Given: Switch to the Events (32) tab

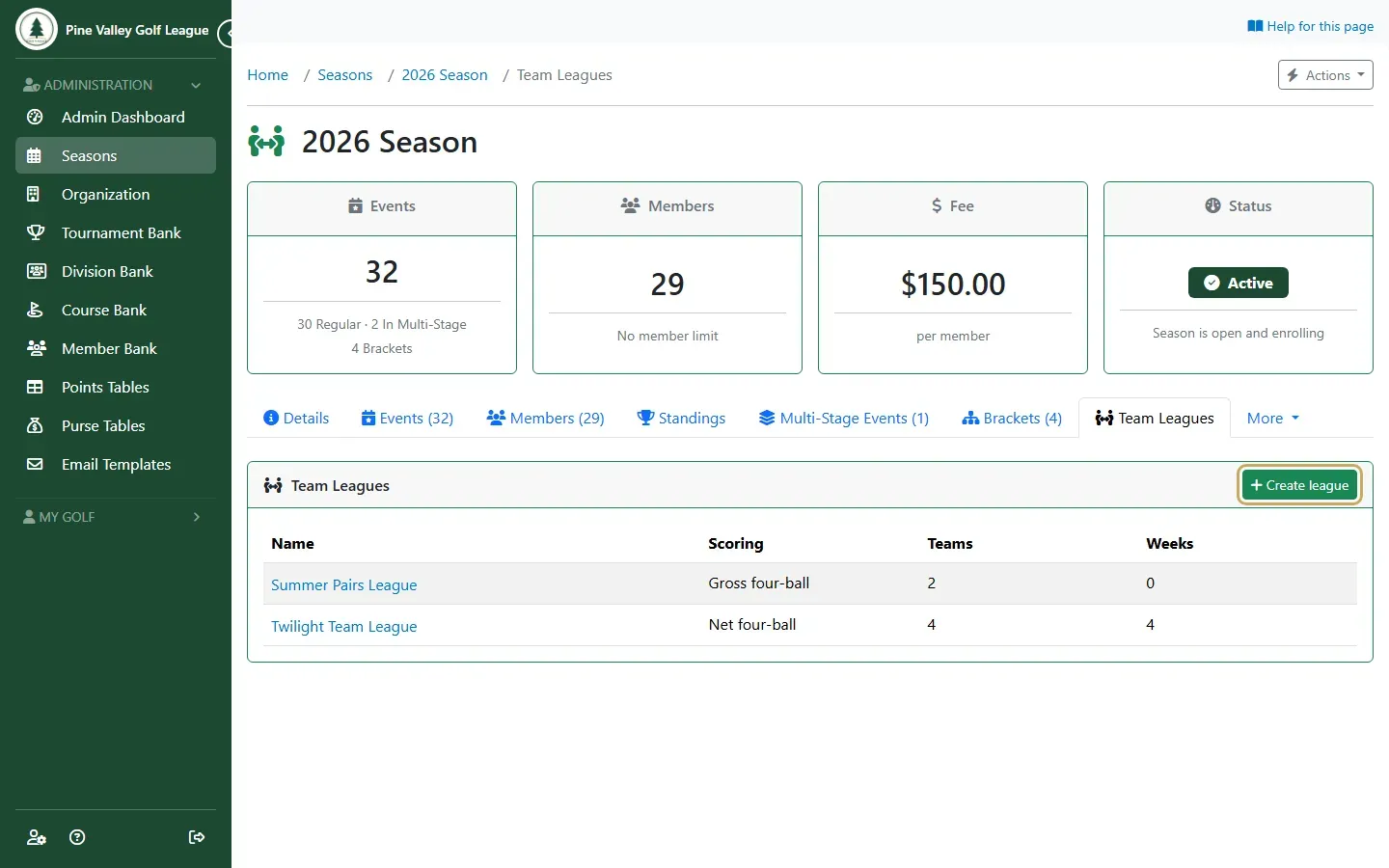Looking at the screenshot, I should point(407,418).
